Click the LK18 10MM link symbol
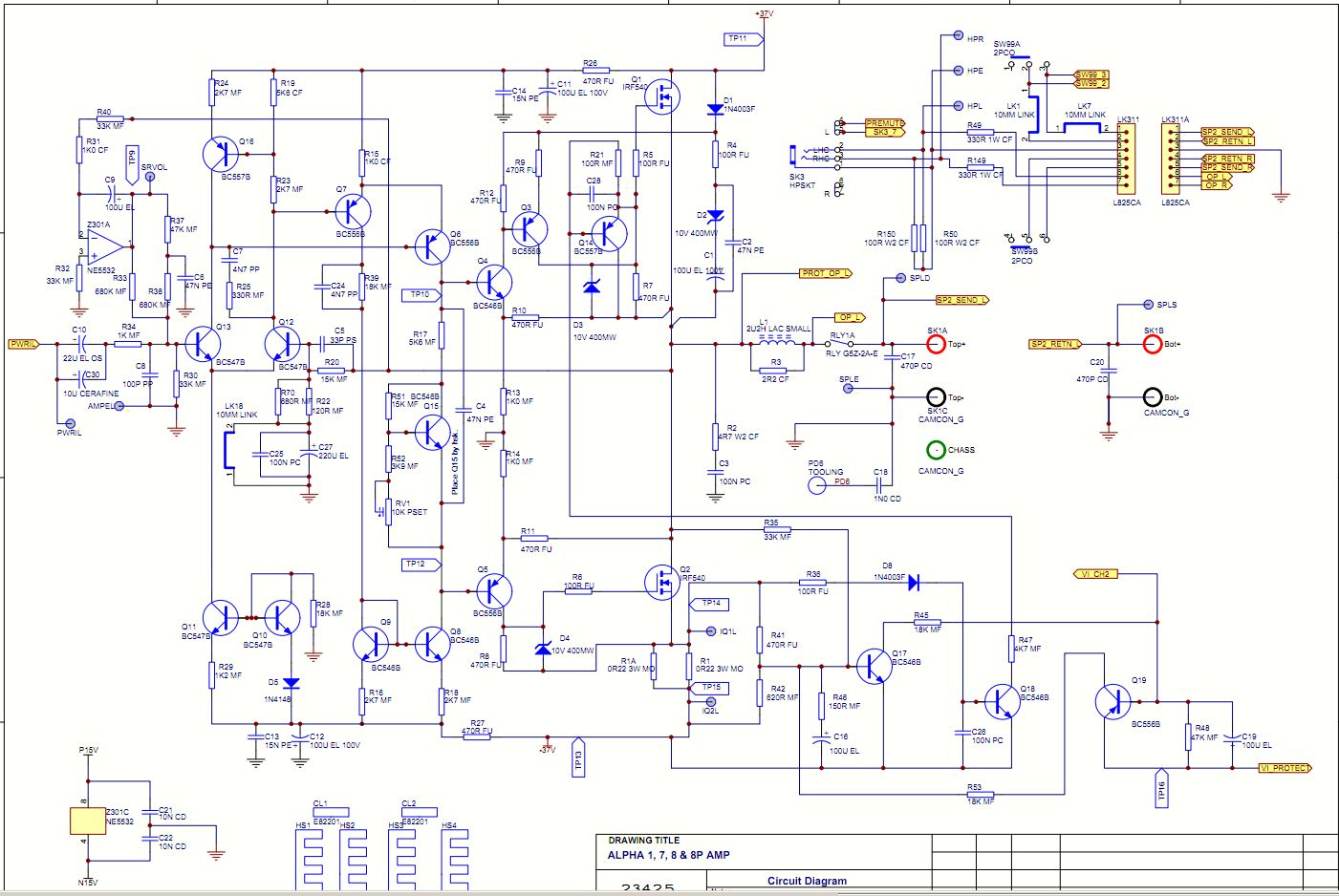Screen dimensions: 1339x896 pyautogui.click(x=229, y=451)
